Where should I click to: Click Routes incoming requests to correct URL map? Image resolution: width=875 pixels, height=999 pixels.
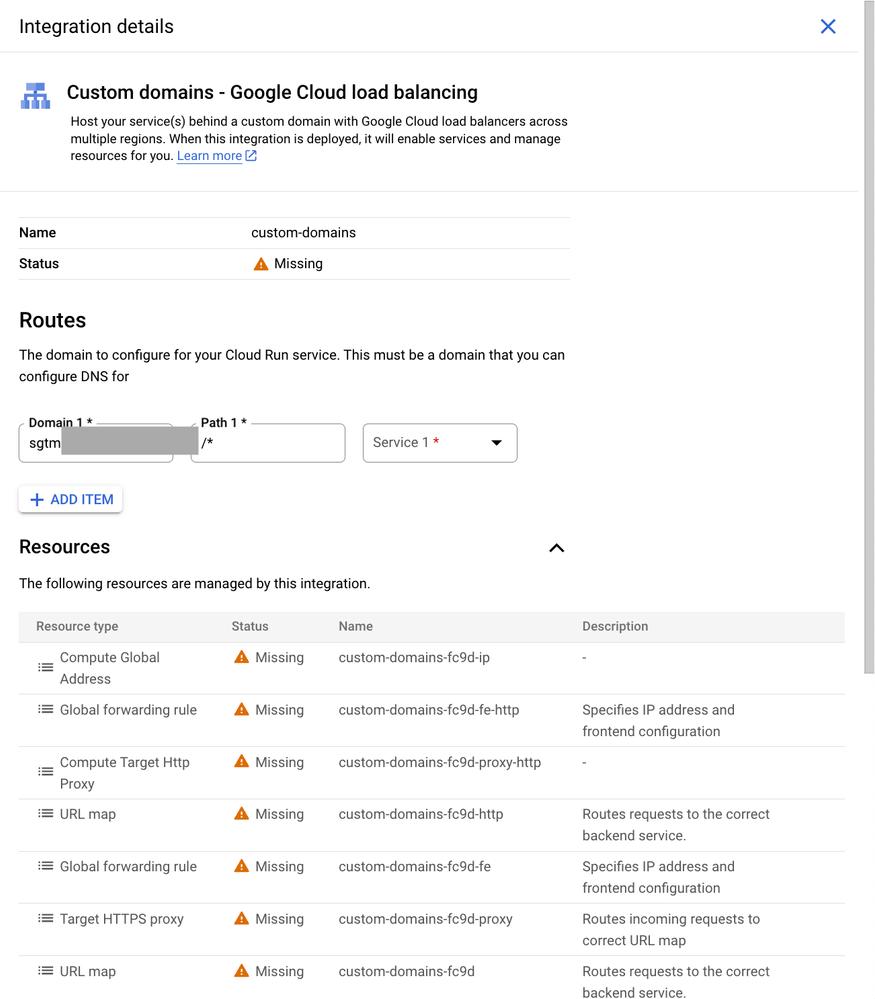point(671,930)
